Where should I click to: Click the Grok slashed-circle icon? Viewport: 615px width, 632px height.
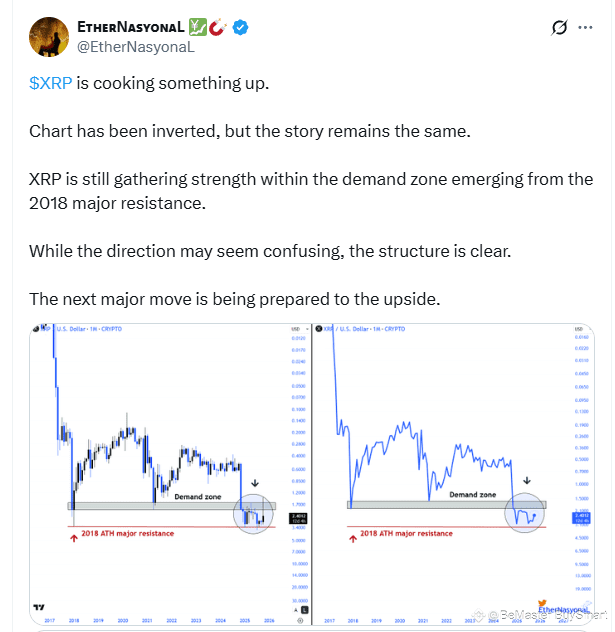[560, 28]
